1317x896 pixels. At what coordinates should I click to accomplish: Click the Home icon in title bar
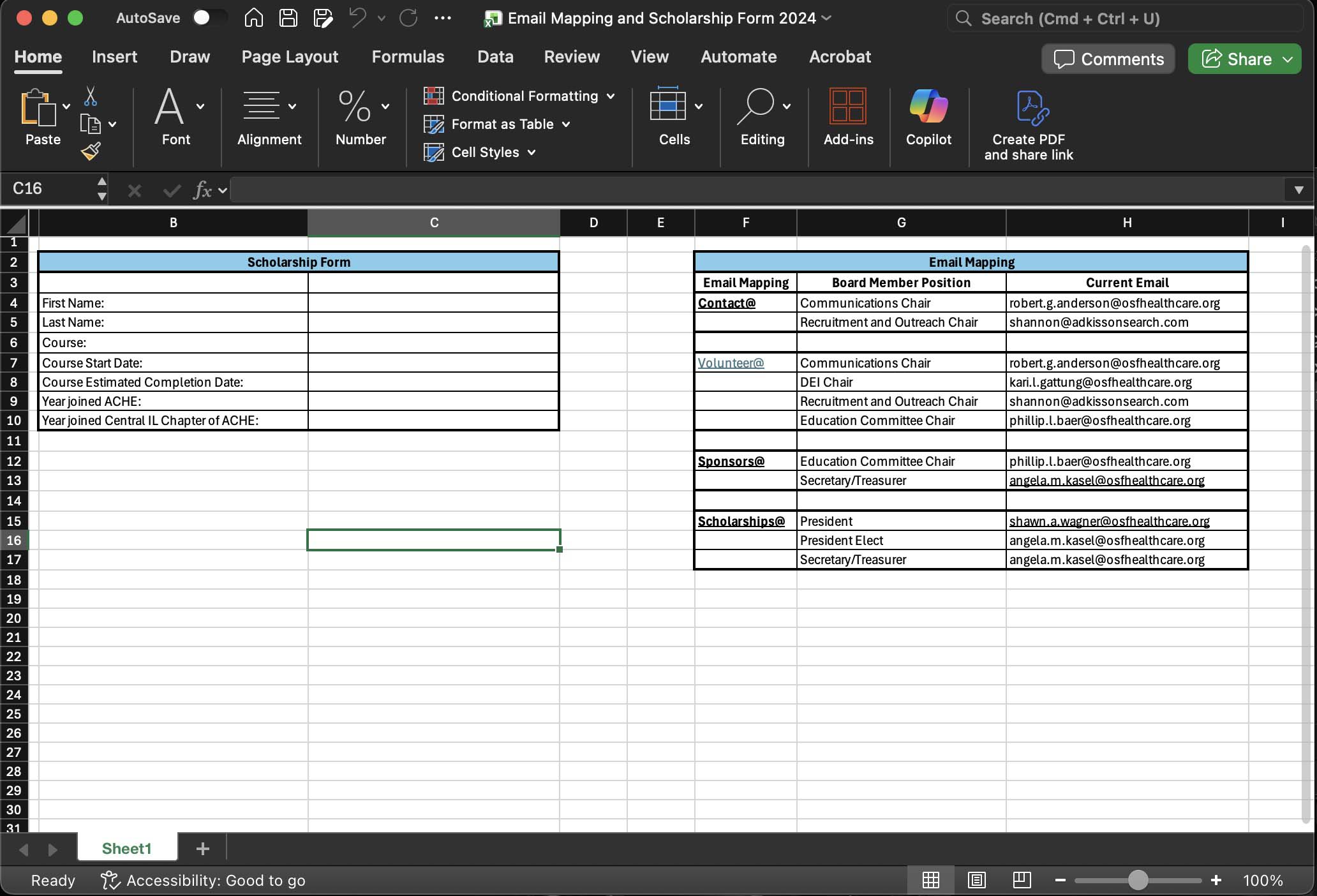tap(254, 18)
